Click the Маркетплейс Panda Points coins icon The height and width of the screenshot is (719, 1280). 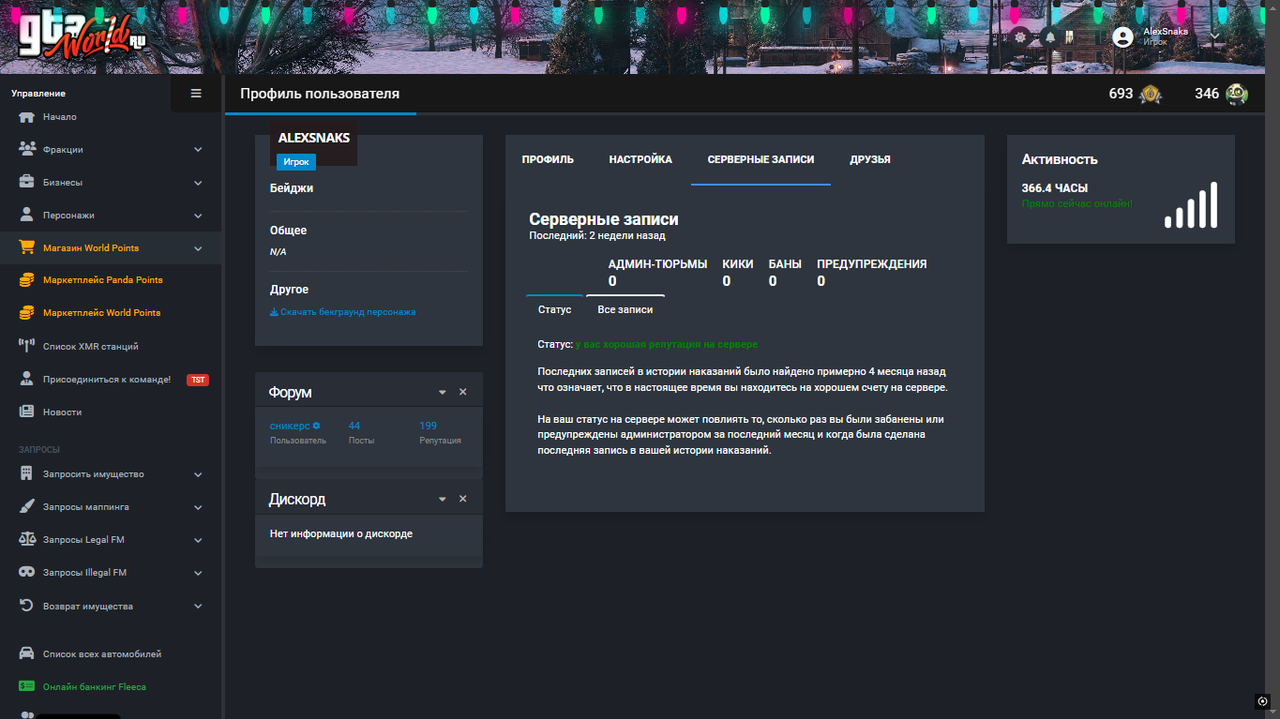(27, 280)
